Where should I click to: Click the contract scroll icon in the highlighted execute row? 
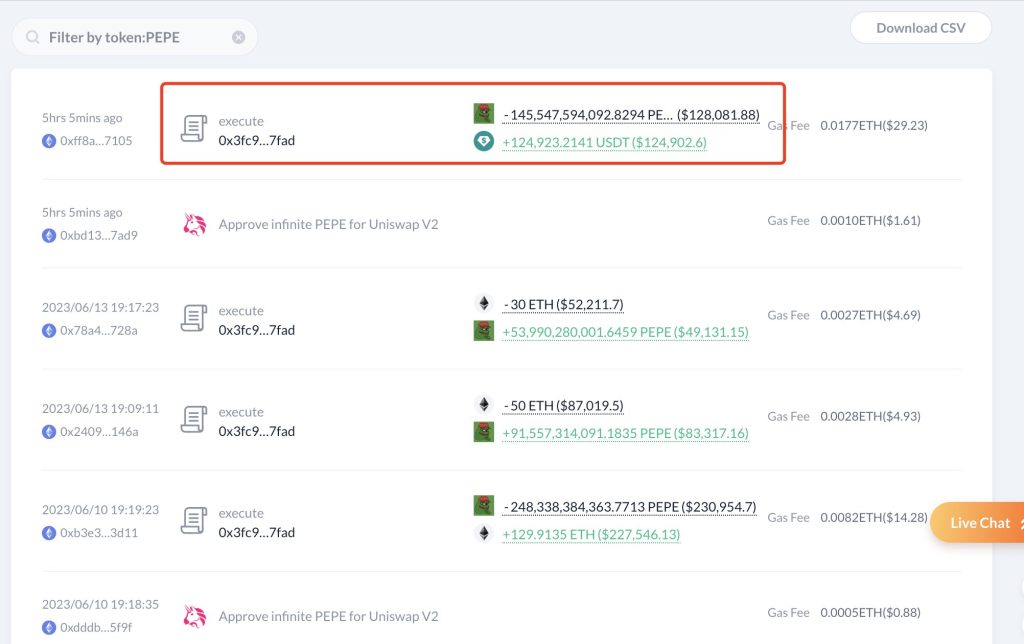(194, 129)
